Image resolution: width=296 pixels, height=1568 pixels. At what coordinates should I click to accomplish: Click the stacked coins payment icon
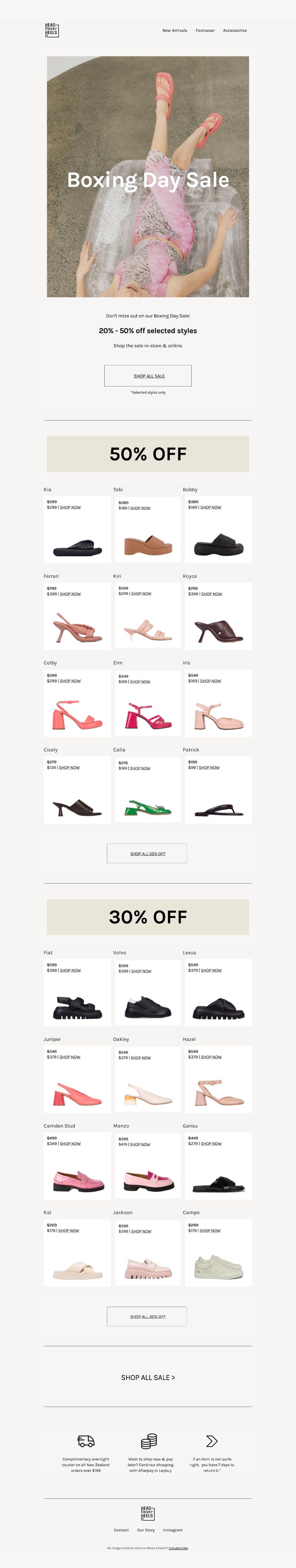point(149,1441)
